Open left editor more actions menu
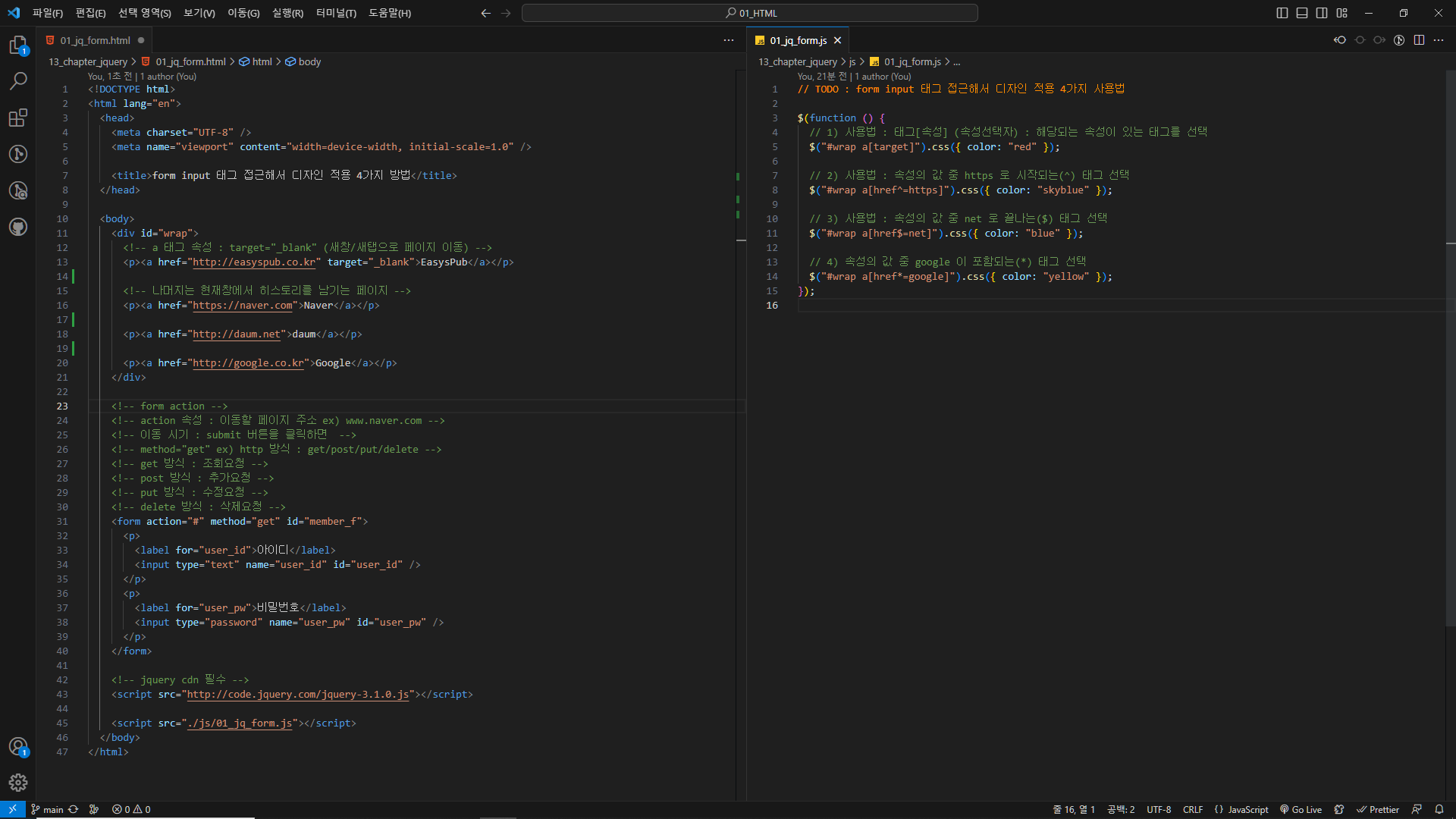Viewport: 1456px width, 819px height. tap(729, 40)
